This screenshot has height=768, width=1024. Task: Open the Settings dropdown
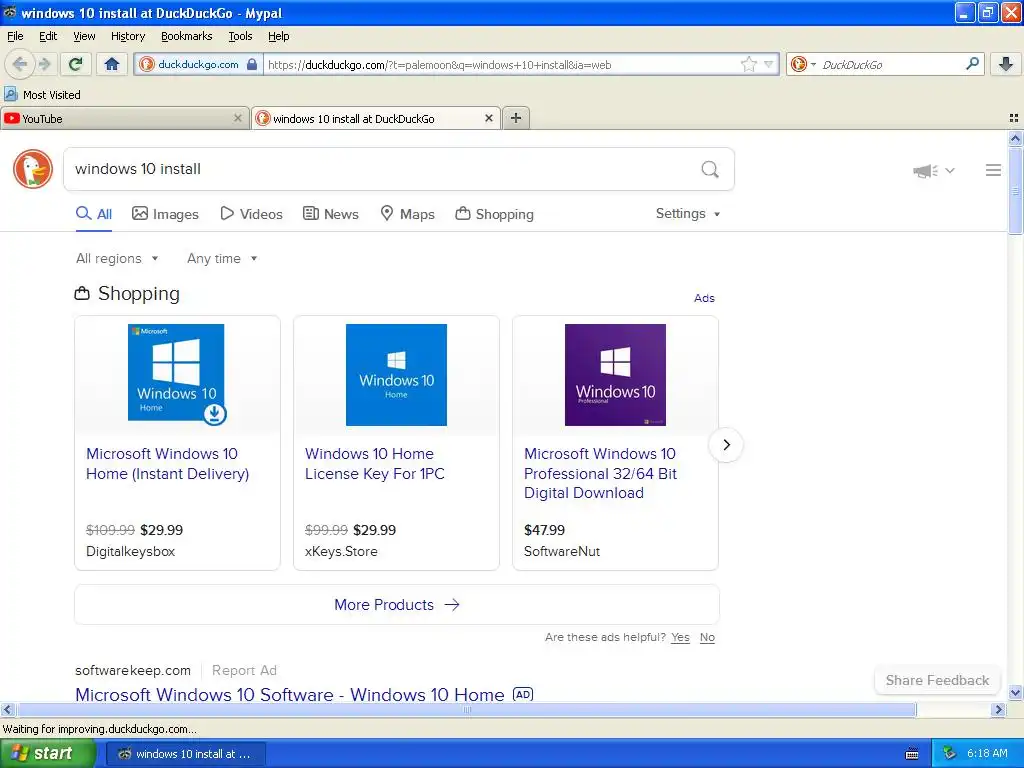pos(688,214)
